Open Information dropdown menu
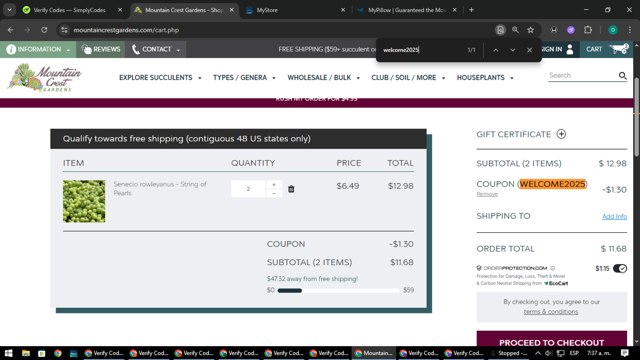Image resolution: width=640 pixels, height=360 pixels. click(38, 49)
